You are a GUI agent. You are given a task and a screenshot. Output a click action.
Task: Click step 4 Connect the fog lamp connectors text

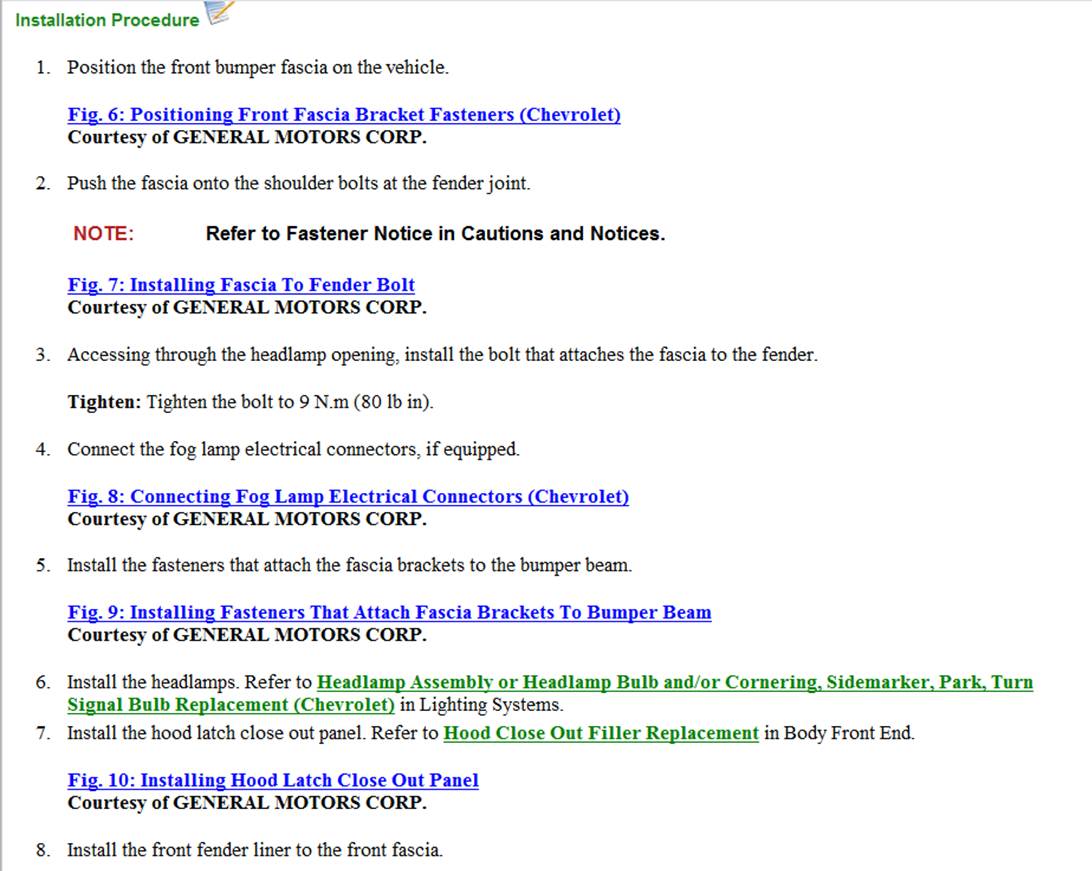coord(293,450)
